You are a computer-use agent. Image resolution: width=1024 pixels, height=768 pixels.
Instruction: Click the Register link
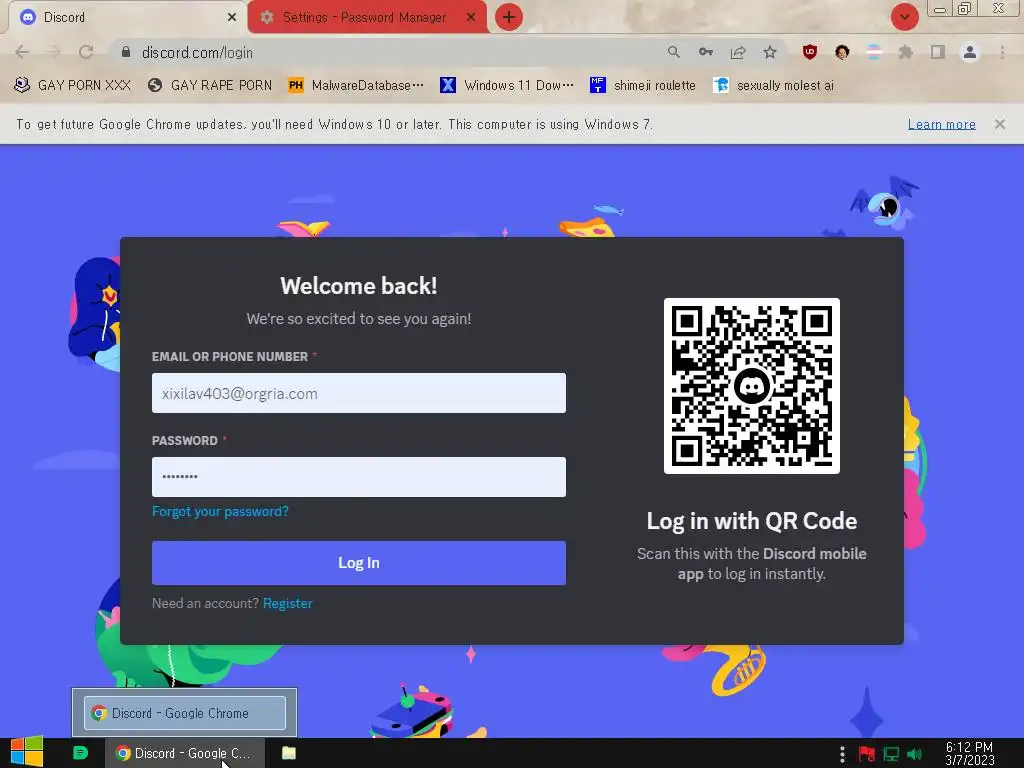(x=287, y=603)
